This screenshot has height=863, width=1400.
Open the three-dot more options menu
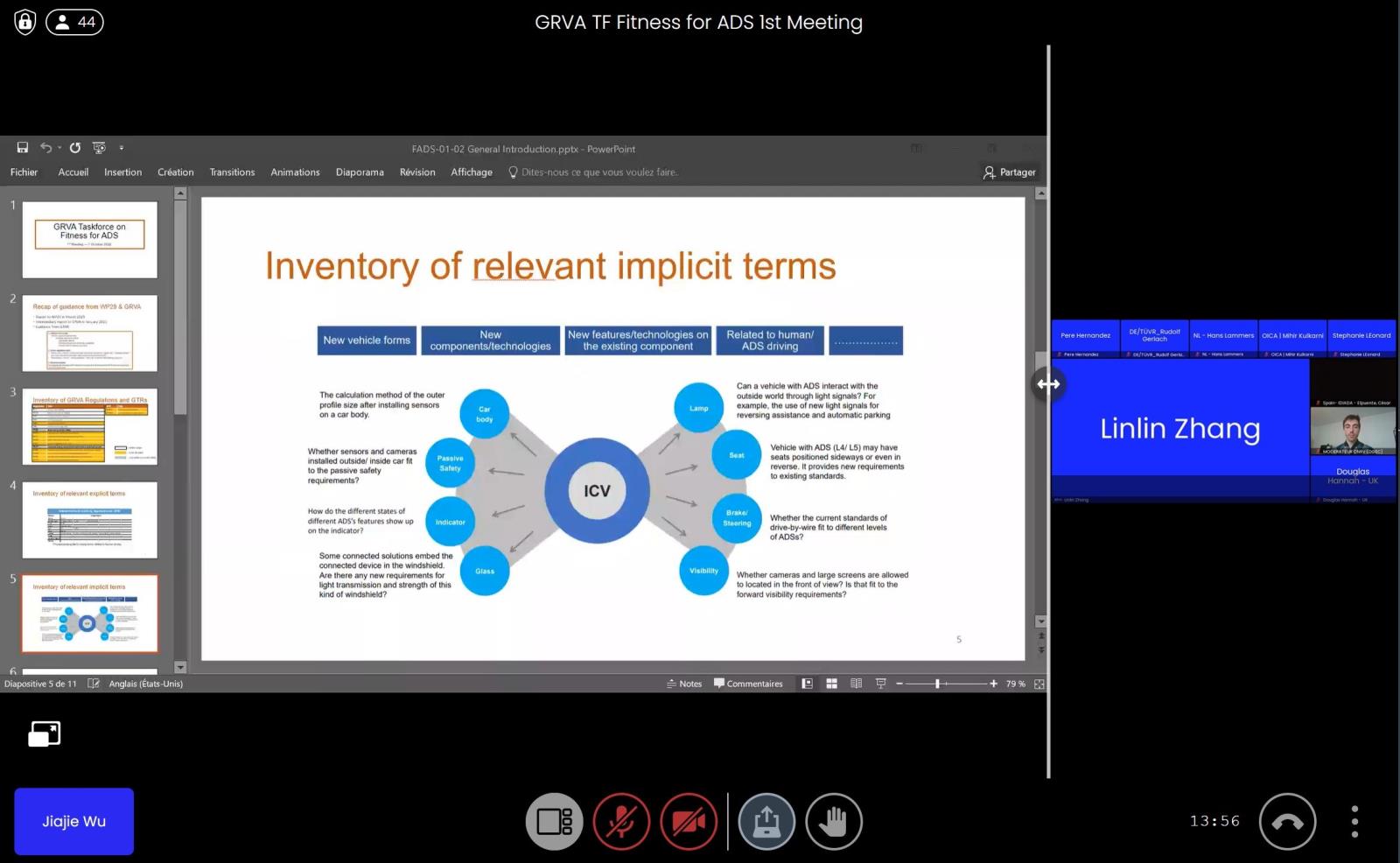click(x=1354, y=821)
